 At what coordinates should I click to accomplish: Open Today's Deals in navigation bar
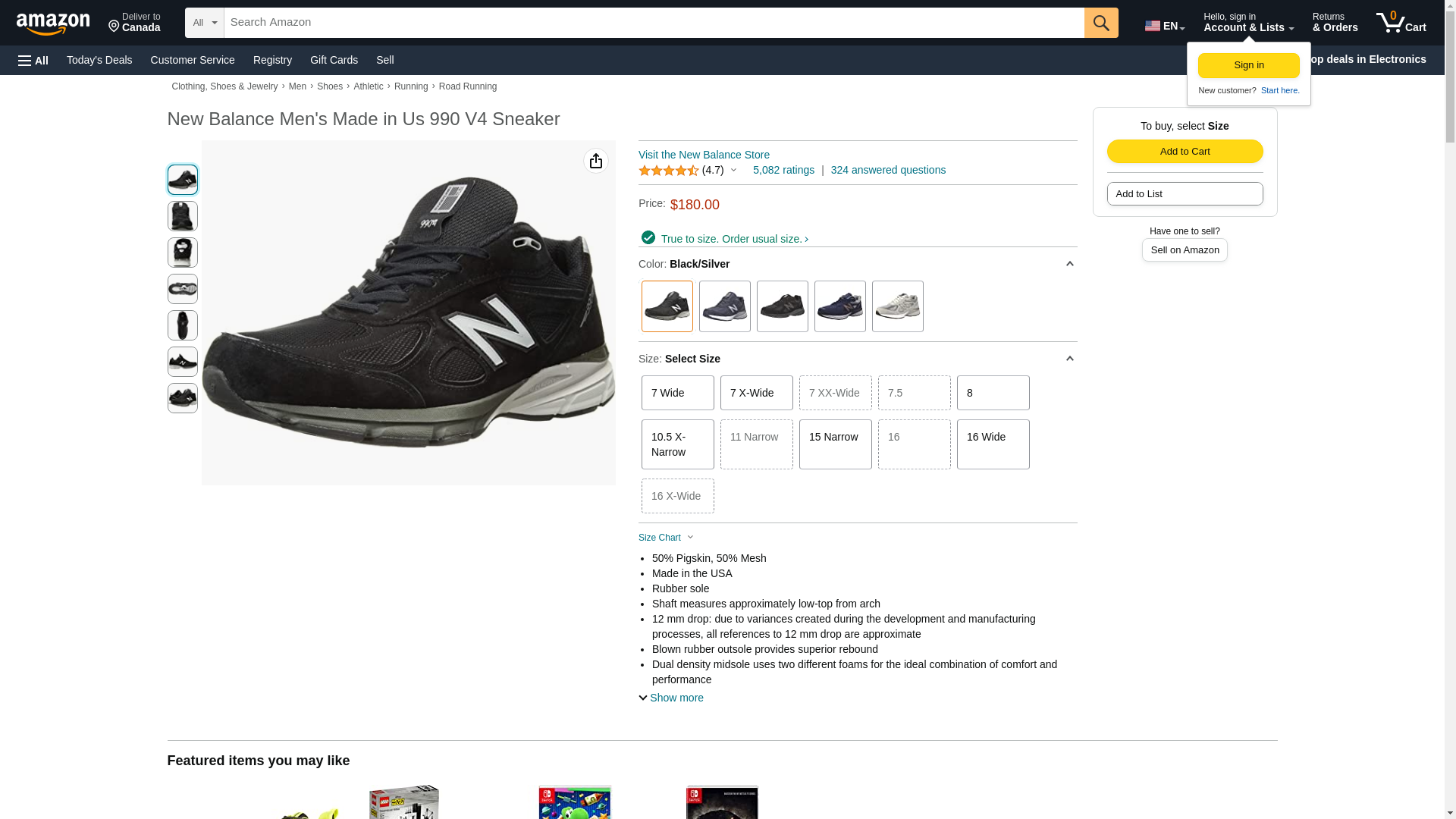coord(99,60)
